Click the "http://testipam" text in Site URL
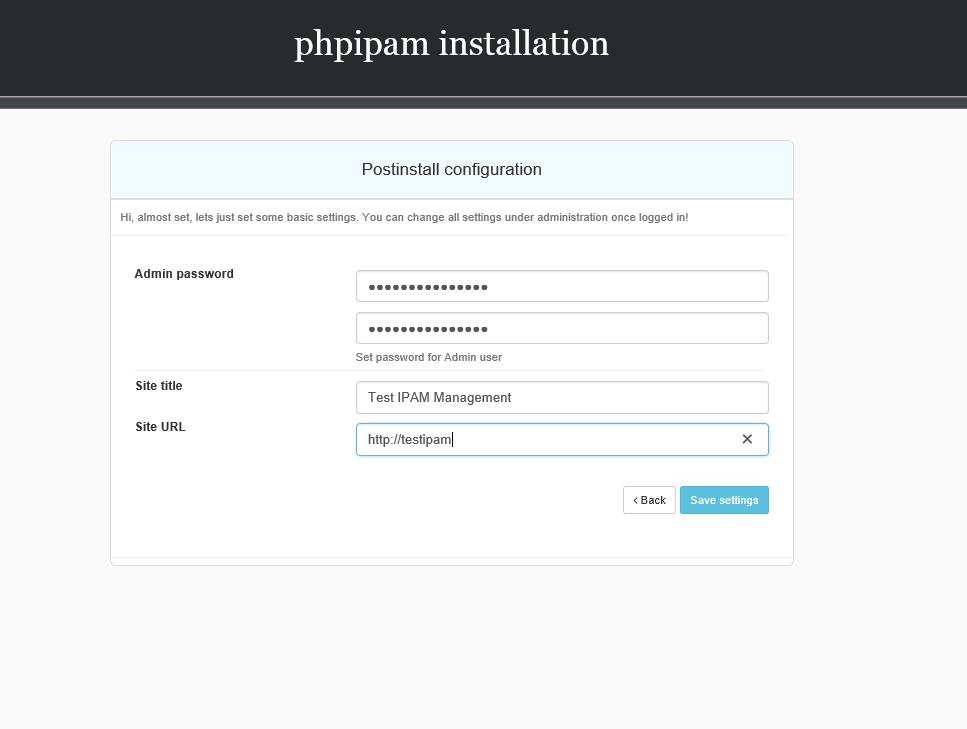Screen dimensions: 967x729 409,440
